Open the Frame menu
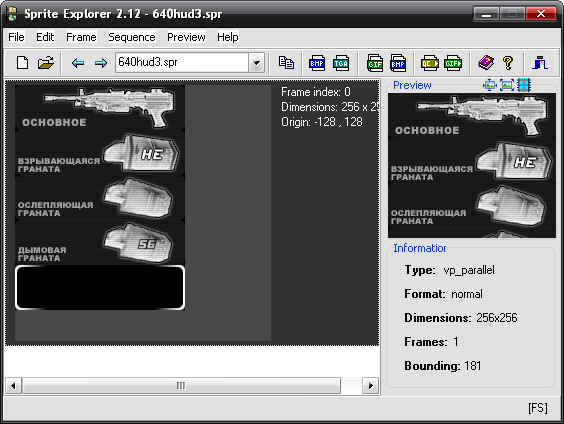Image resolution: width=564 pixels, height=424 pixels. (x=81, y=37)
